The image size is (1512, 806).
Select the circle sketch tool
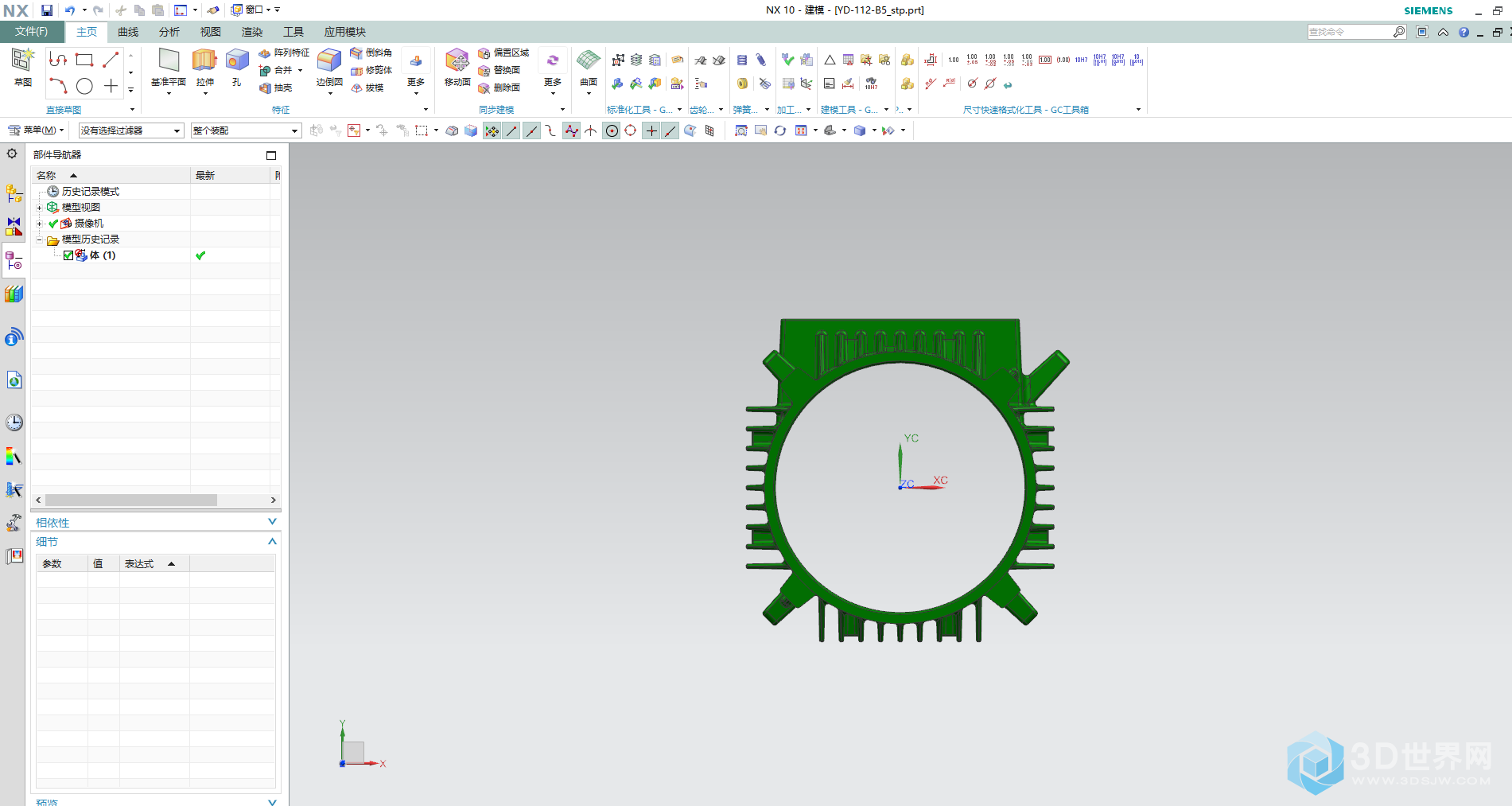point(84,86)
